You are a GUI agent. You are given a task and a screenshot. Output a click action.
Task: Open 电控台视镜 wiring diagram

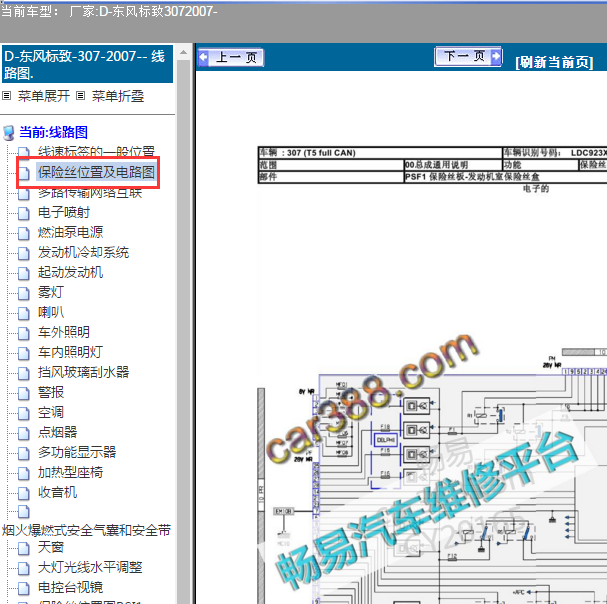[70, 587]
